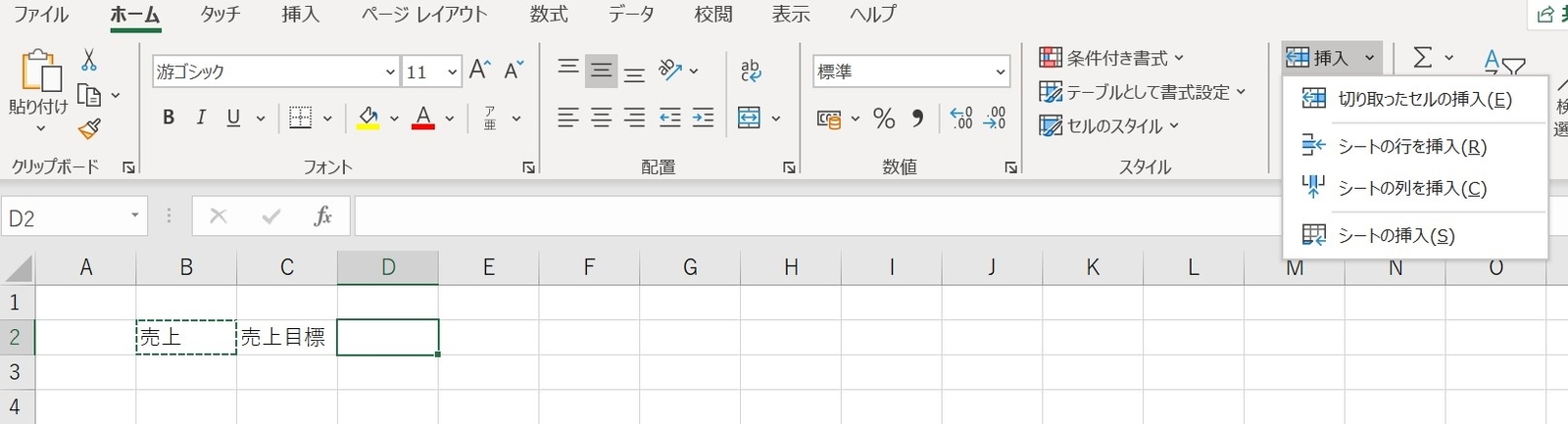
Task: Switch to the View (表示) tab
Action: [x=791, y=15]
